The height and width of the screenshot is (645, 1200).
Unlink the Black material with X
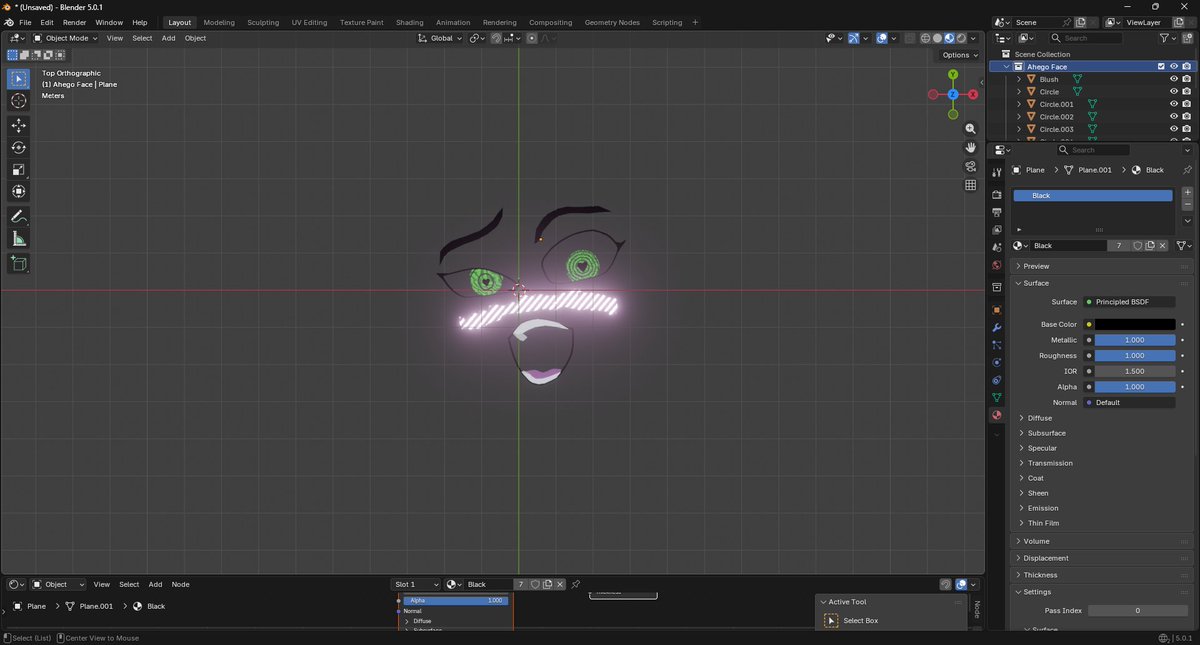[x=1163, y=245]
